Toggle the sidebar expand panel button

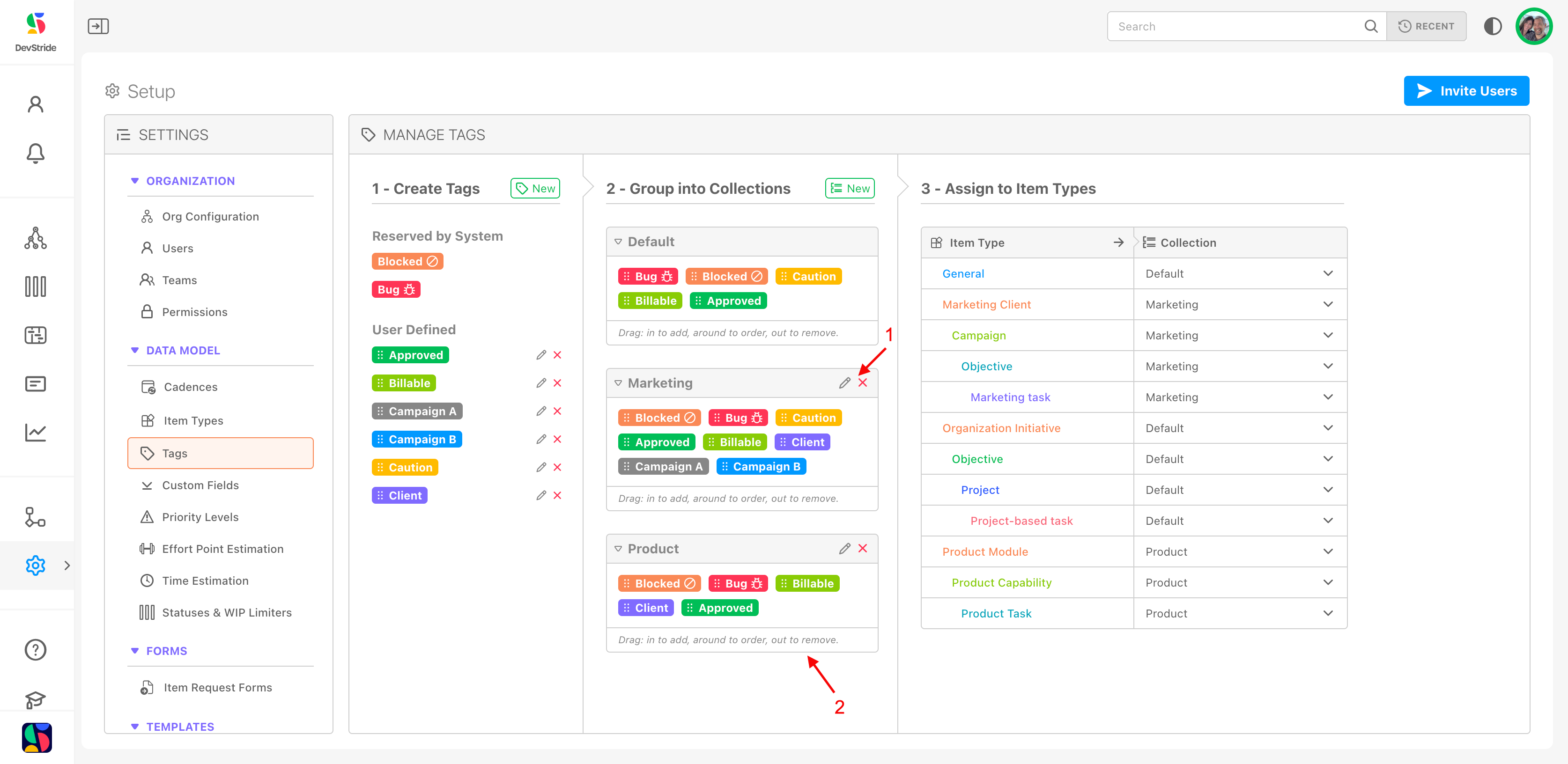98,26
